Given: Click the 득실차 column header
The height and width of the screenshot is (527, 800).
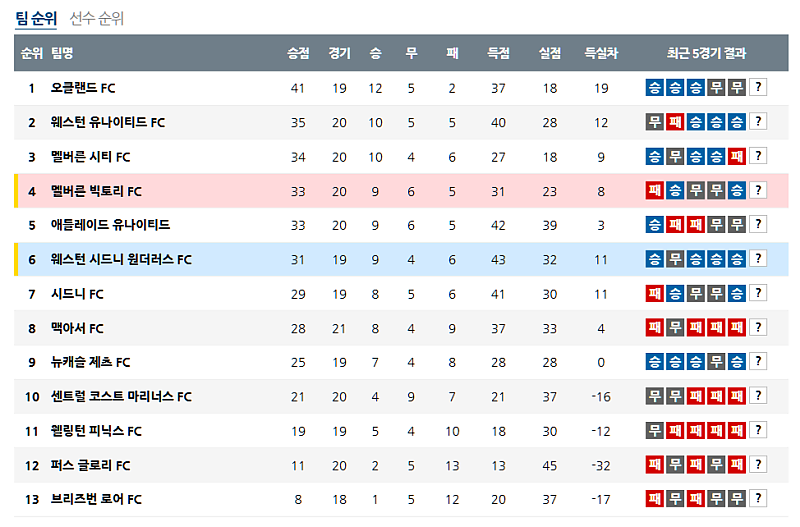Looking at the screenshot, I should click(x=601, y=53).
